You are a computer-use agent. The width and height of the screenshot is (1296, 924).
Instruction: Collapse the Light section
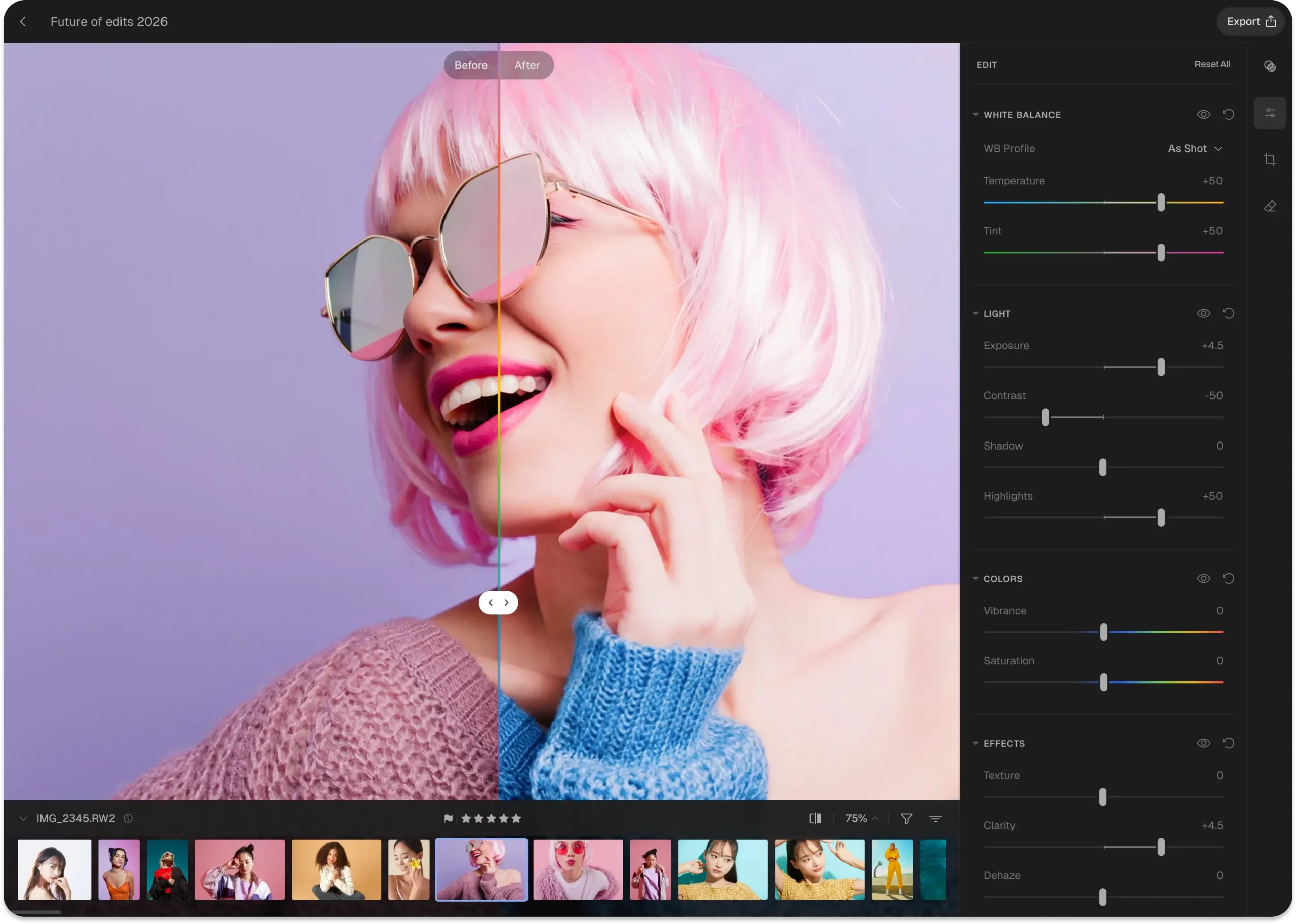(975, 313)
